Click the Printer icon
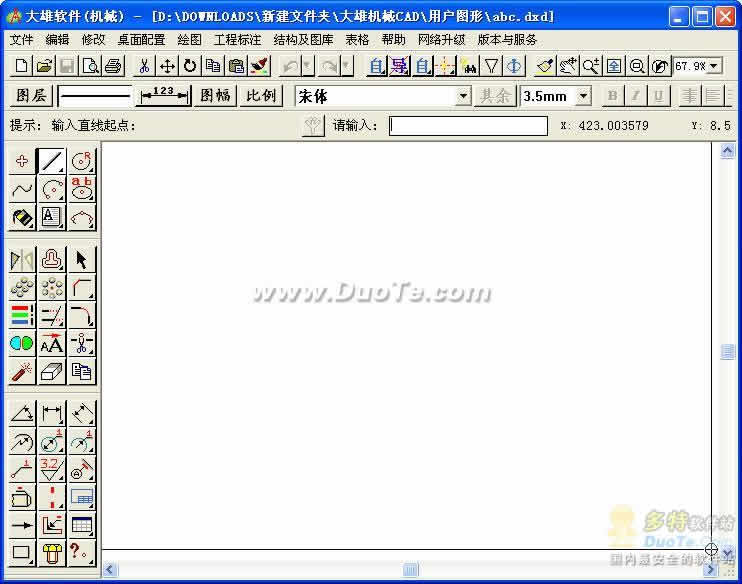Viewport: 742px width, 584px height. click(x=113, y=66)
